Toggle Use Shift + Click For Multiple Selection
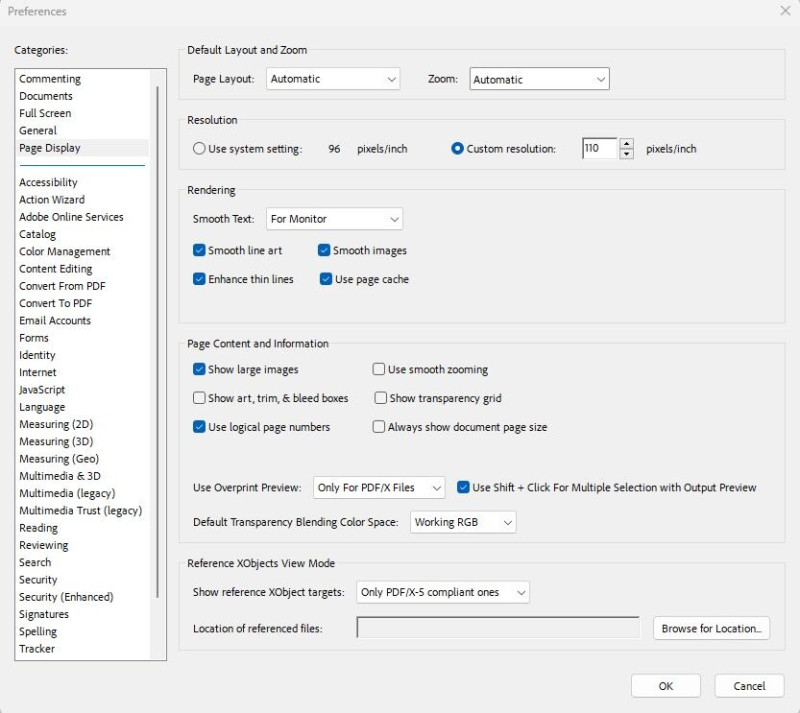This screenshot has height=713, width=800. (x=463, y=487)
